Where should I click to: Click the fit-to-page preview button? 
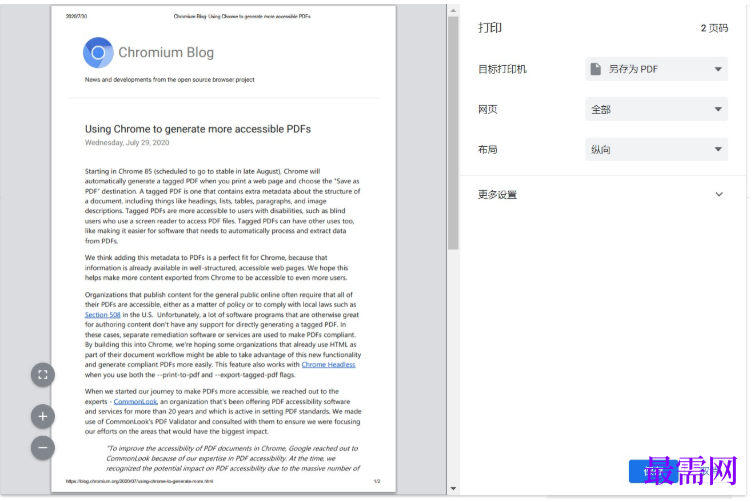pyautogui.click(x=42, y=375)
